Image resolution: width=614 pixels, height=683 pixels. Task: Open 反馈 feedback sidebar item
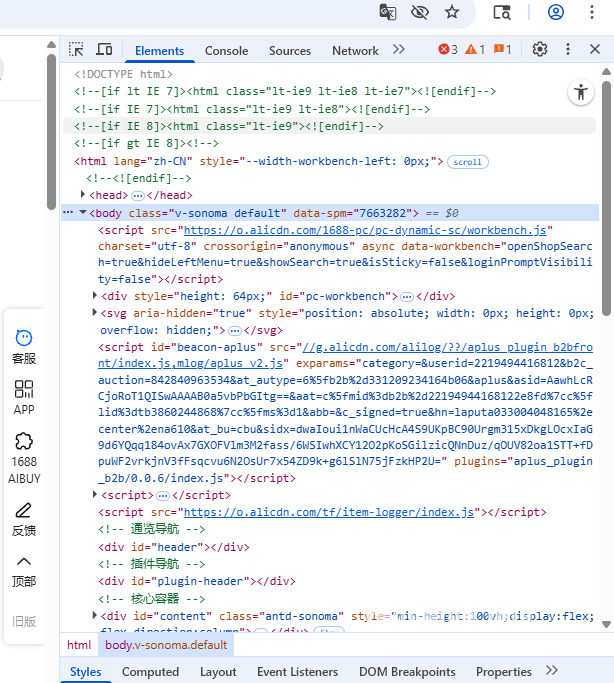pos(24,520)
